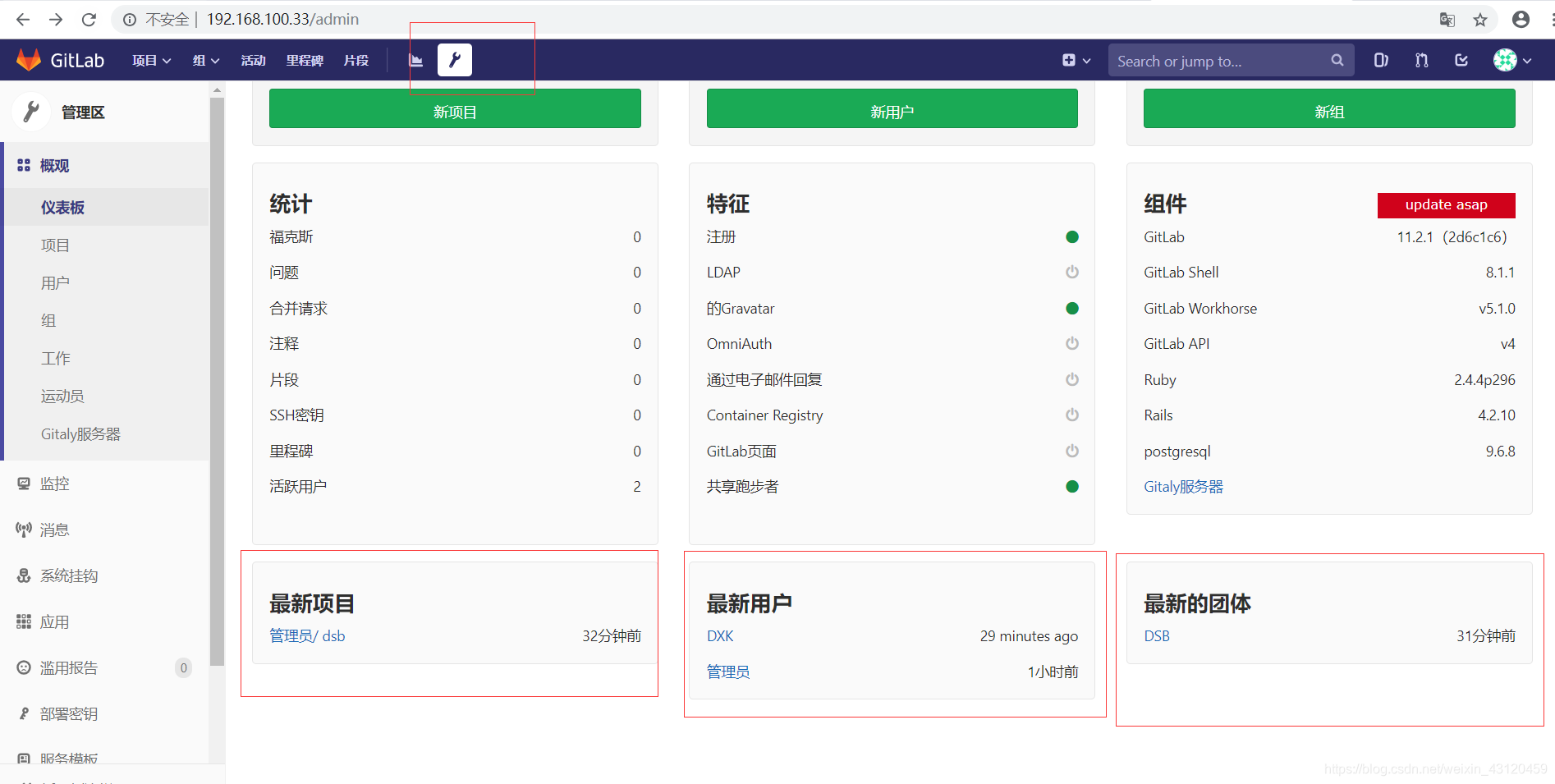
Task: Click the 合并请求 row label
Action: [298, 309]
